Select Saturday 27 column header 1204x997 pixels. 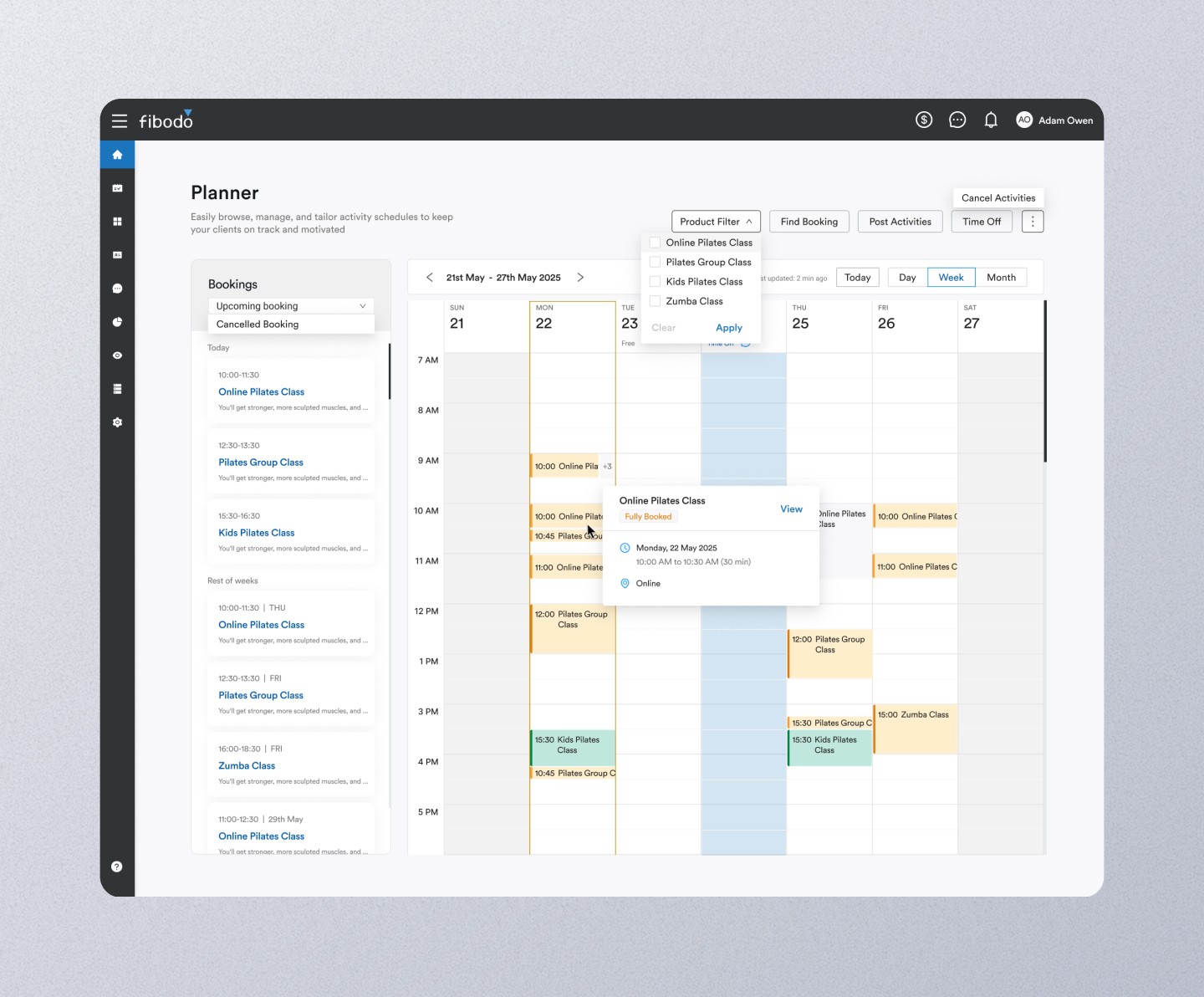click(x=1000, y=326)
